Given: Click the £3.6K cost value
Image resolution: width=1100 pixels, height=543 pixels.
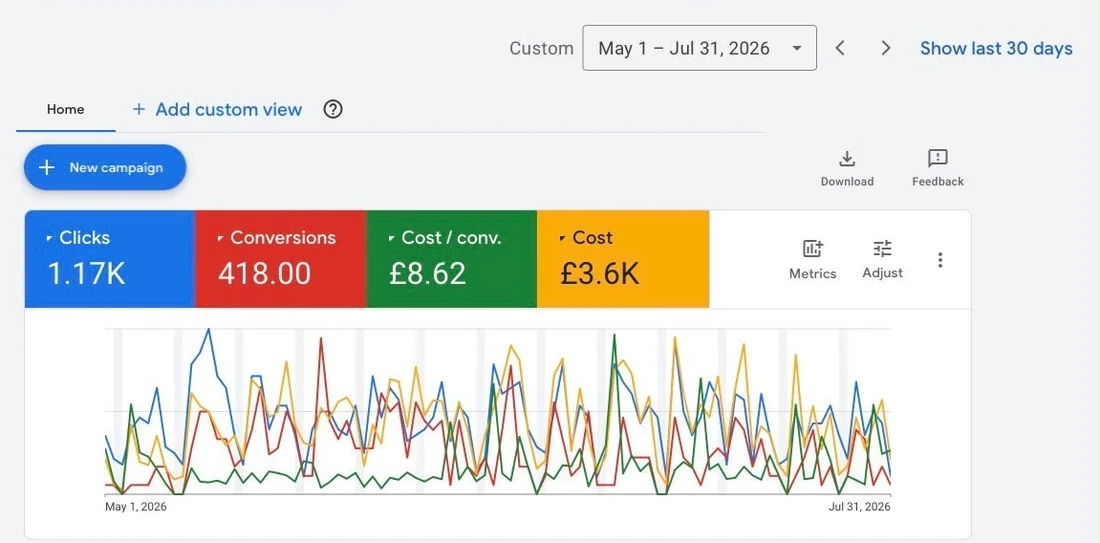Looking at the screenshot, I should tap(600, 273).
